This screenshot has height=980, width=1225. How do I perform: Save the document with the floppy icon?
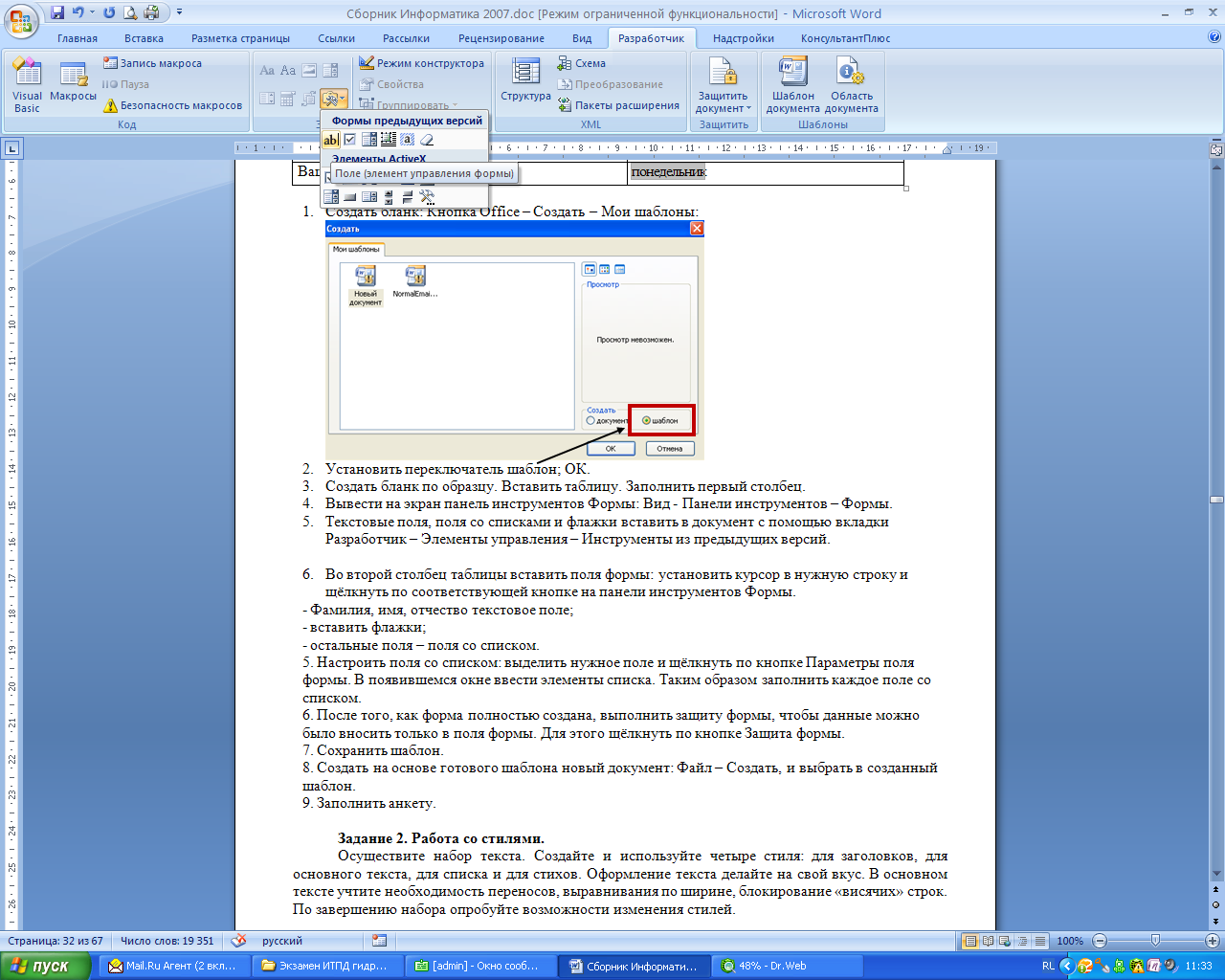click(x=57, y=12)
